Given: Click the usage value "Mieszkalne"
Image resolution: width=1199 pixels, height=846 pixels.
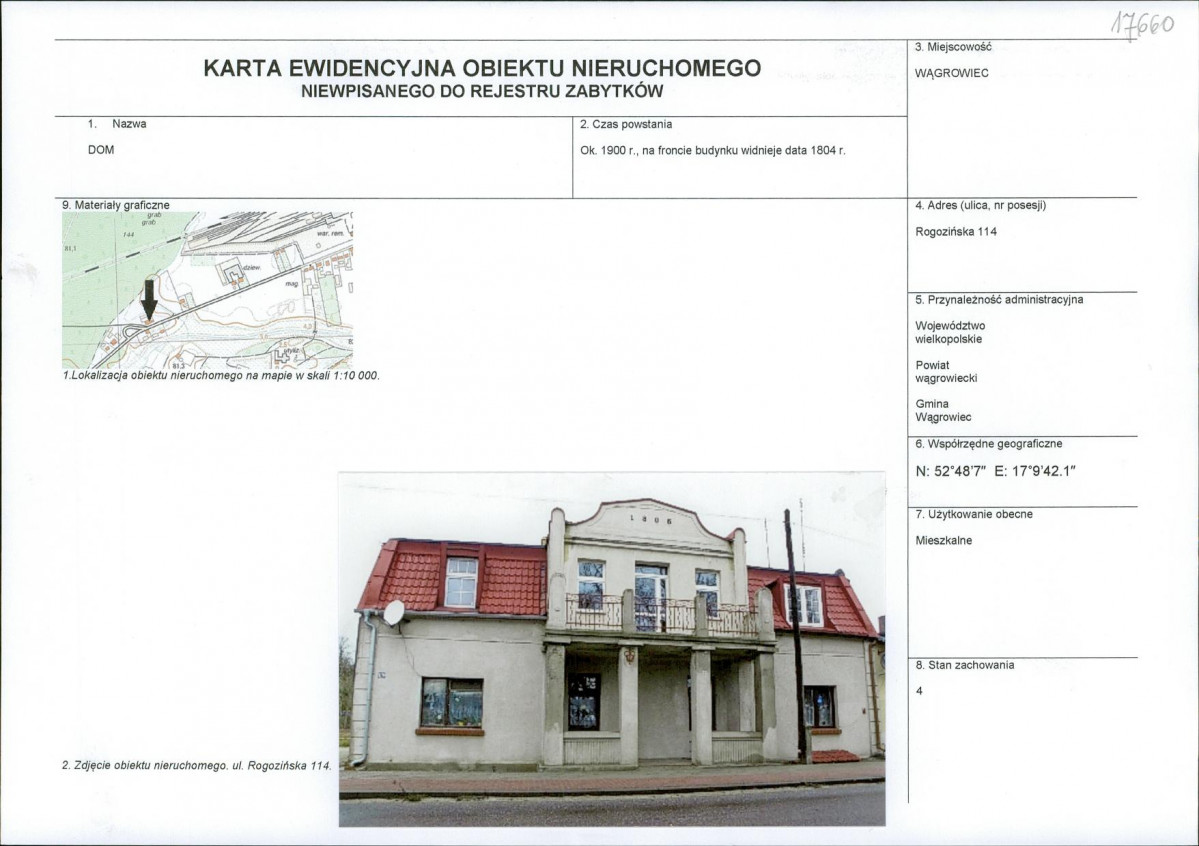Looking at the screenshot, I should [x=944, y=541].
